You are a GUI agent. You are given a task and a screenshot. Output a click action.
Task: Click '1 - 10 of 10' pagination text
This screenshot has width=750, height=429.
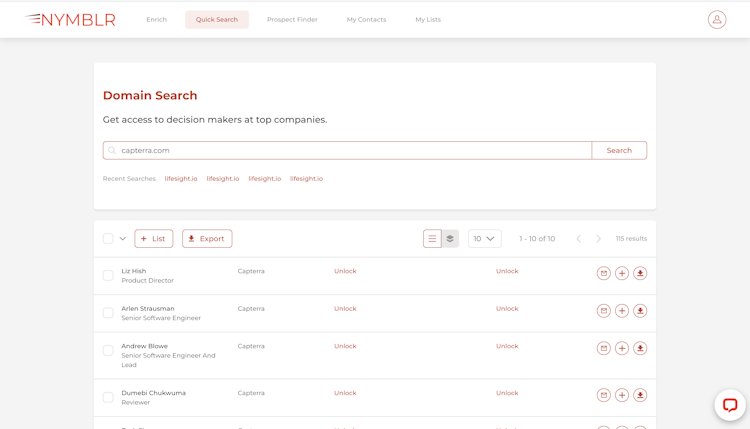[537, 239]
